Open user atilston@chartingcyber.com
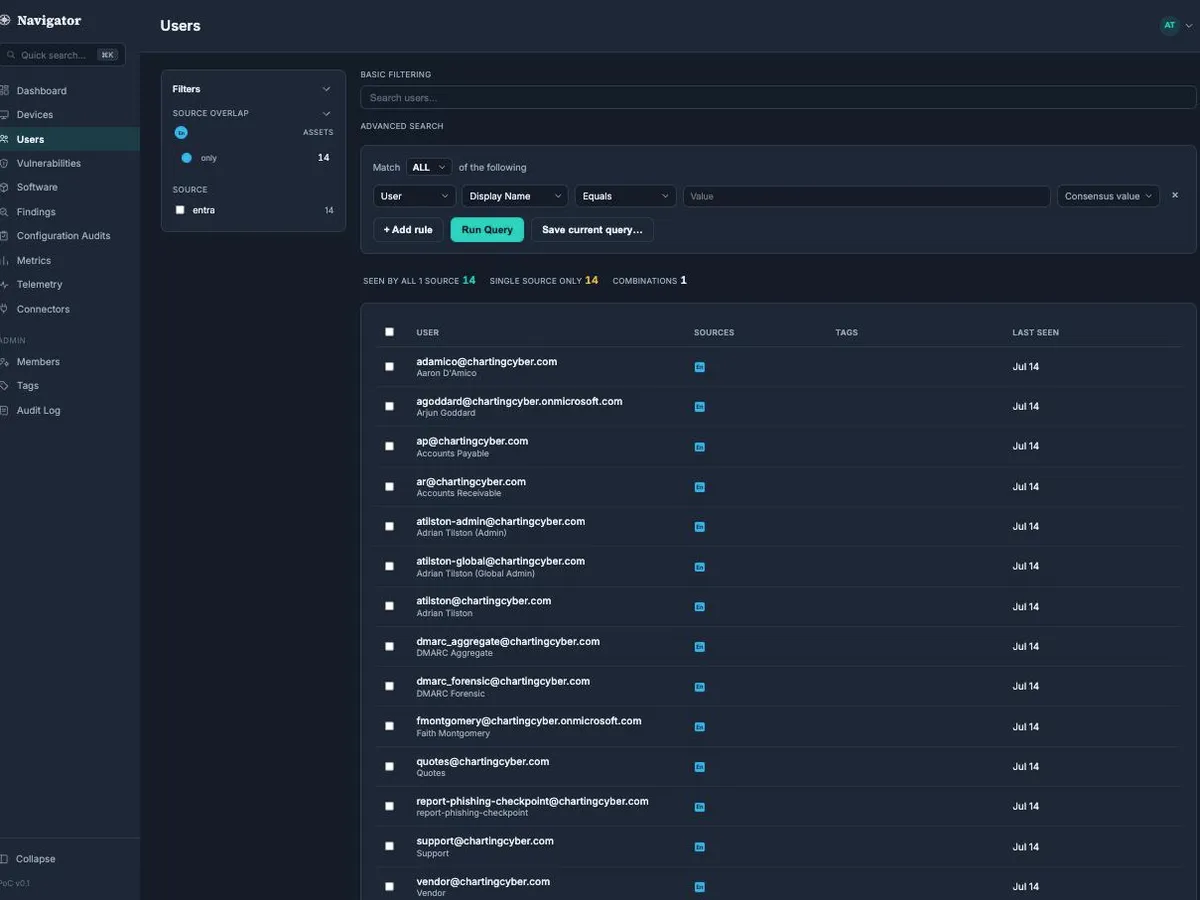The width and height of the screenshot is (1200, 900). (x=484, y=601)
